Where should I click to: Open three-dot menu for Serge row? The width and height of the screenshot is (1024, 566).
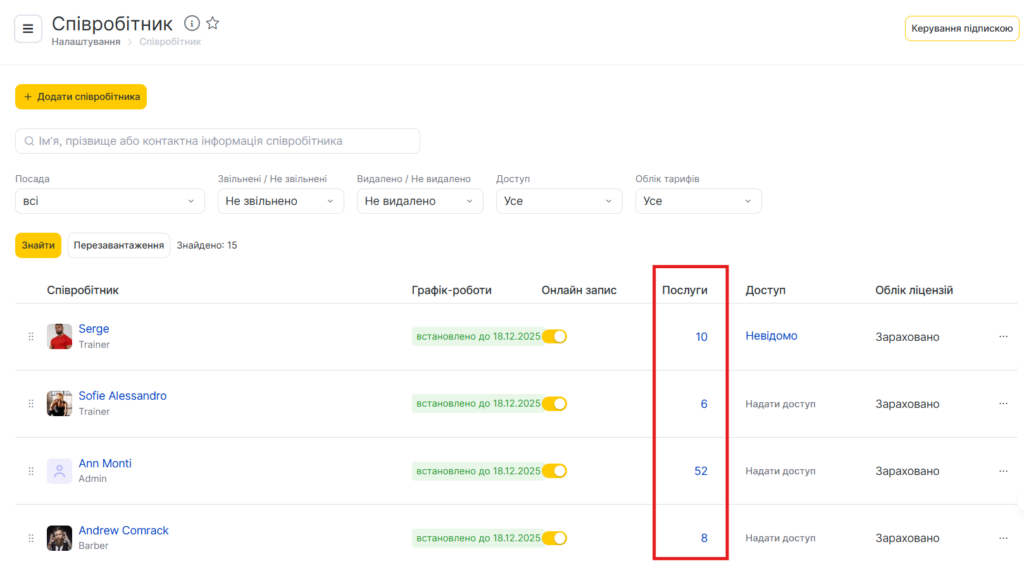1003,337
